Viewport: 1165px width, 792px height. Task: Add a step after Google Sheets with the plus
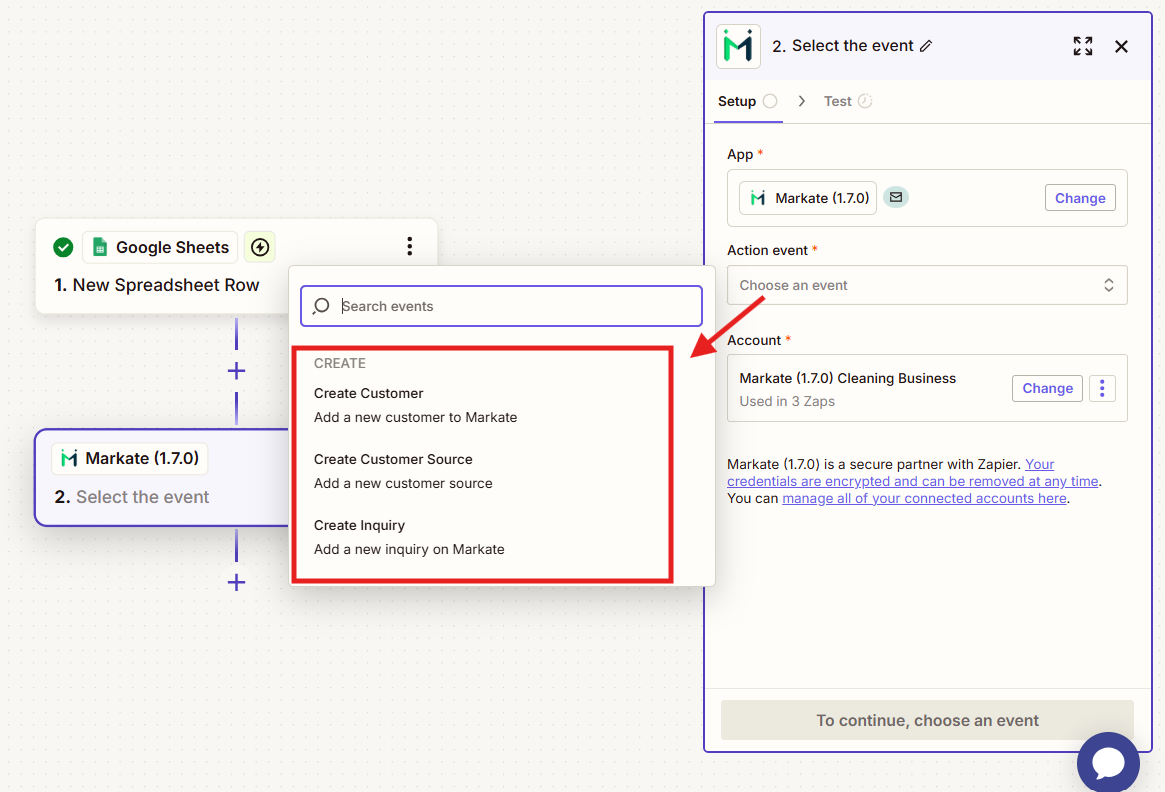(236, 371)
